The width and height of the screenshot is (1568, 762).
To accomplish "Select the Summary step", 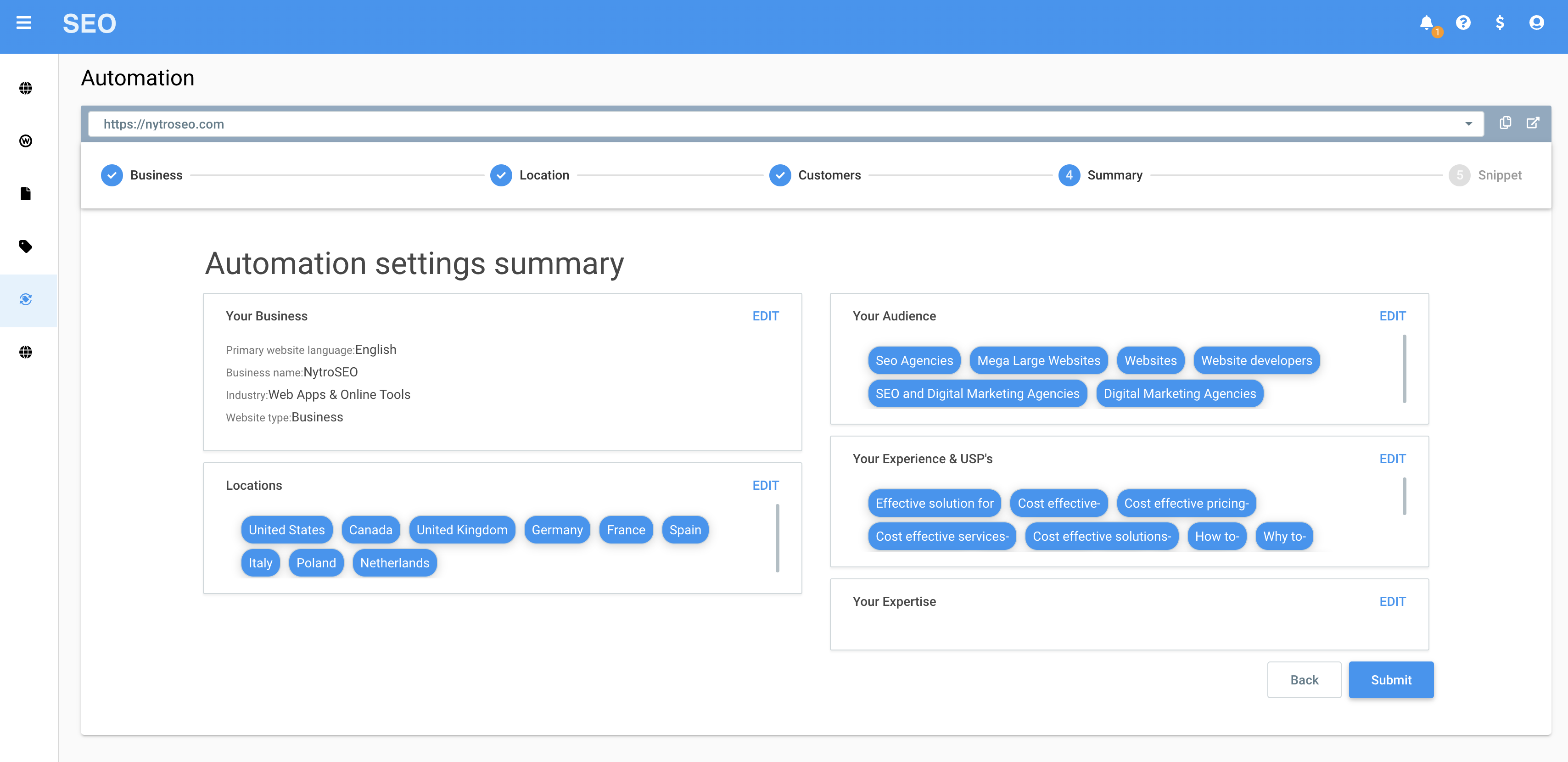I will pyautogui.click(x=1101, y=175).
